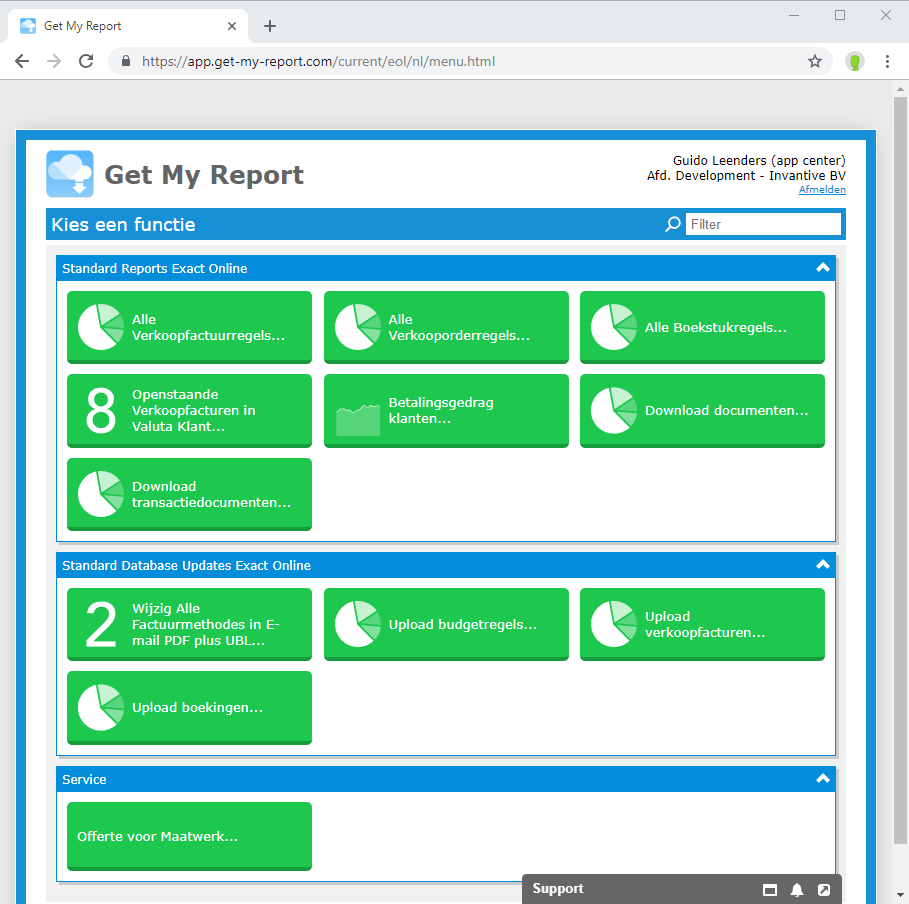Collapse Standard Reports Exact Online section

click(x=823, y=268)
